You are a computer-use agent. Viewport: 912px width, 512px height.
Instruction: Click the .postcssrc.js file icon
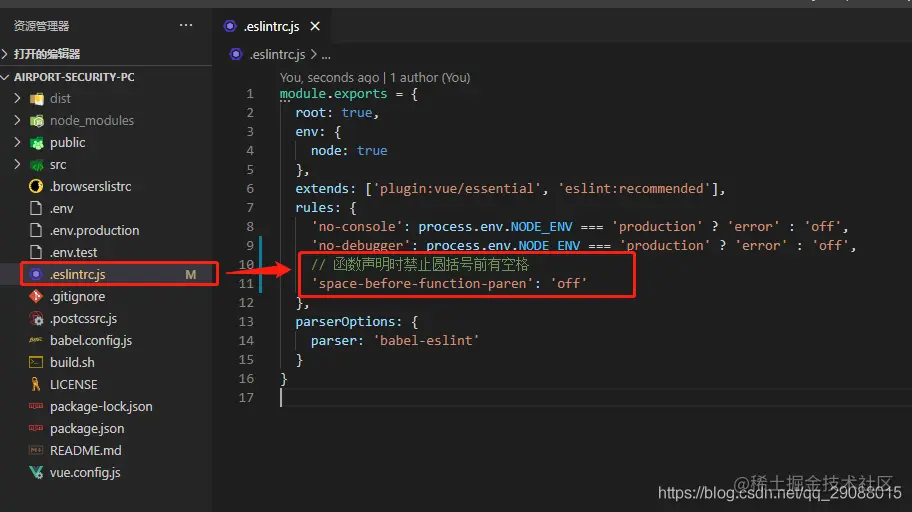[x=36, y=318]
